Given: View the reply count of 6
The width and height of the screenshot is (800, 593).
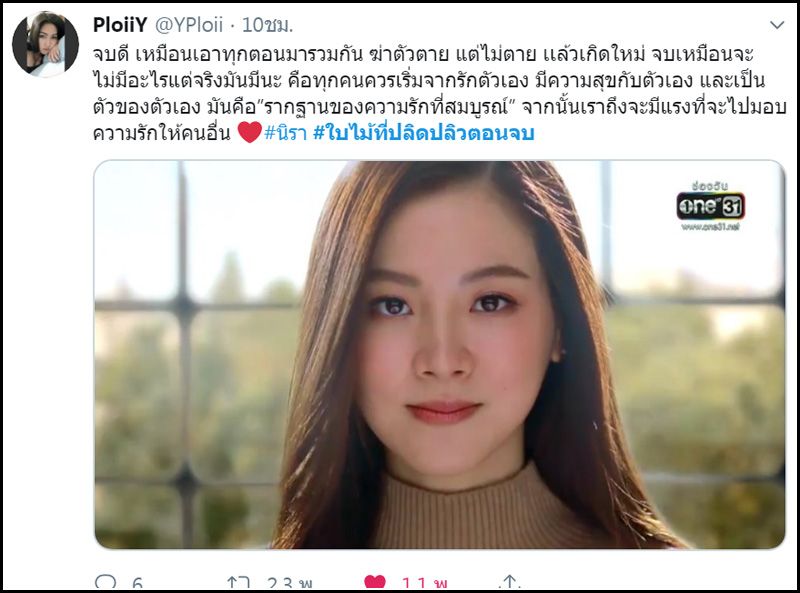Looking at the screenshot, I should pyautogui.click(x=137, y=582).
